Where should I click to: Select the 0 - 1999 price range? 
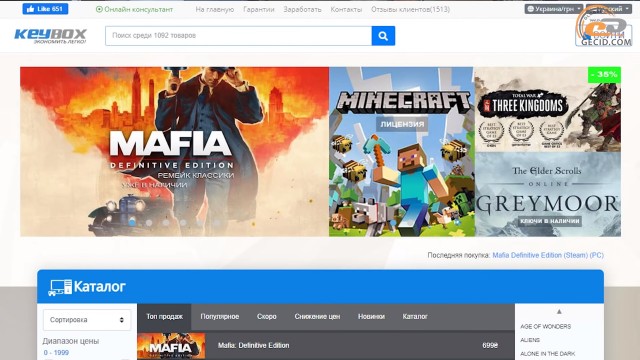click(56, 353)
